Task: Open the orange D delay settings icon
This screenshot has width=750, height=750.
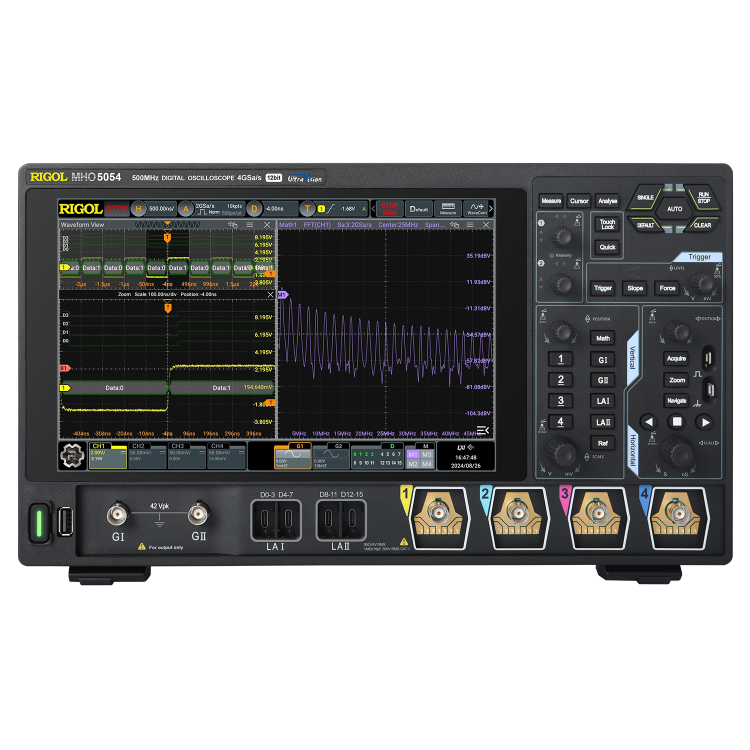Action: point(254,209)
